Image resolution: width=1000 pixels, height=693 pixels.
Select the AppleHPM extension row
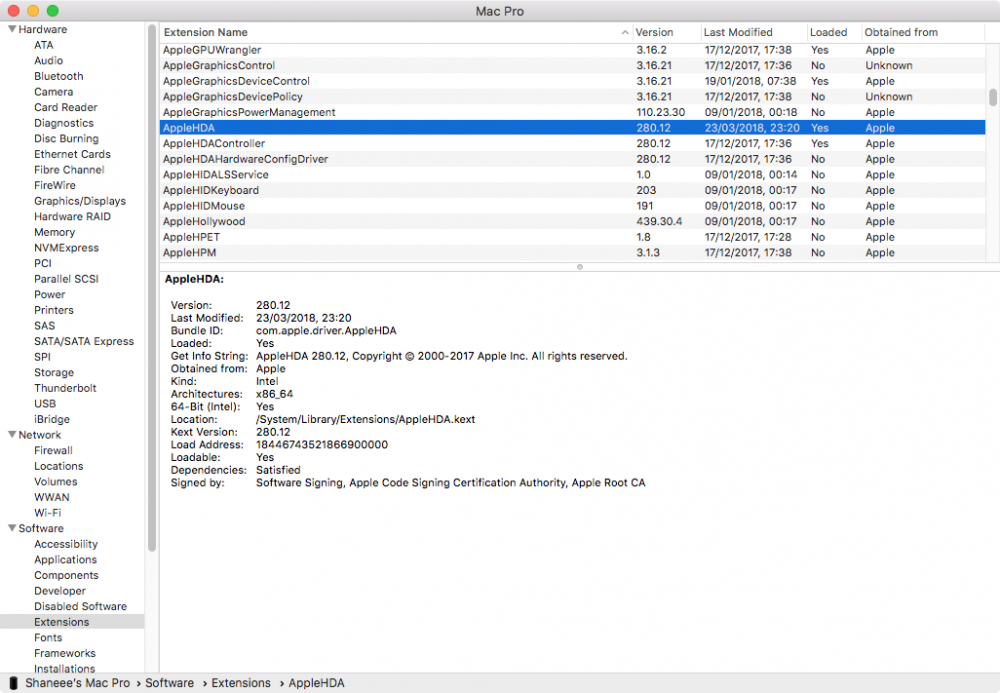click(572, 253)
